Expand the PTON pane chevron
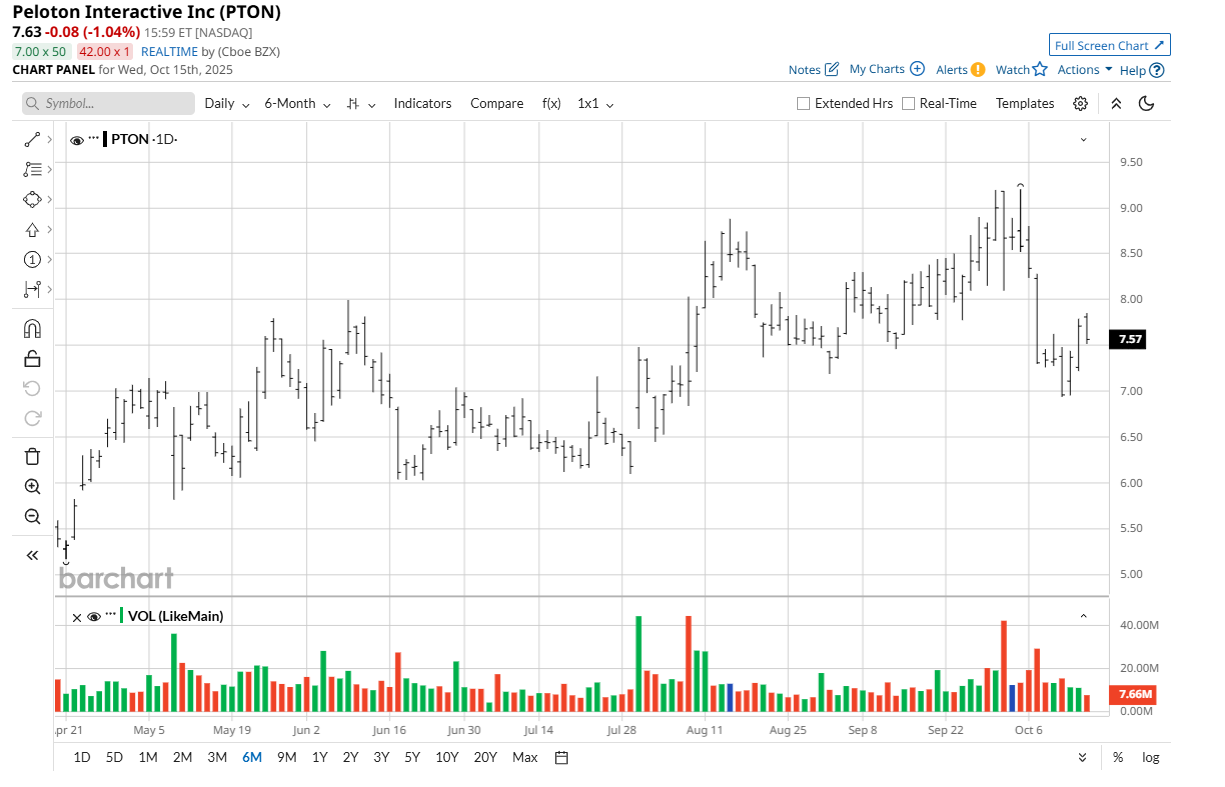Image resolution: width=1225 pixels, height=787 pixels. pyautogui.click(x=1083, y=140)
